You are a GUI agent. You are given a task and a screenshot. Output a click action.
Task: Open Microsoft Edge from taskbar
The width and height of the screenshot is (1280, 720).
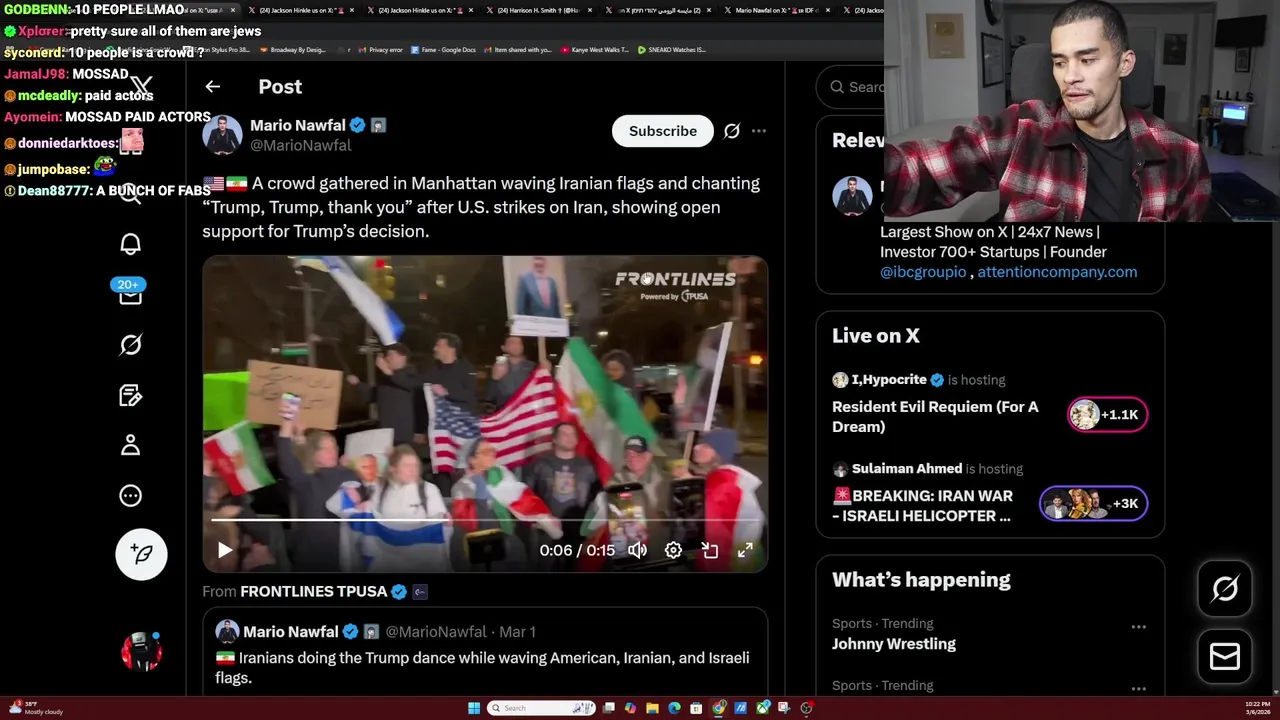pyautogui.click(x=674, y=708)
